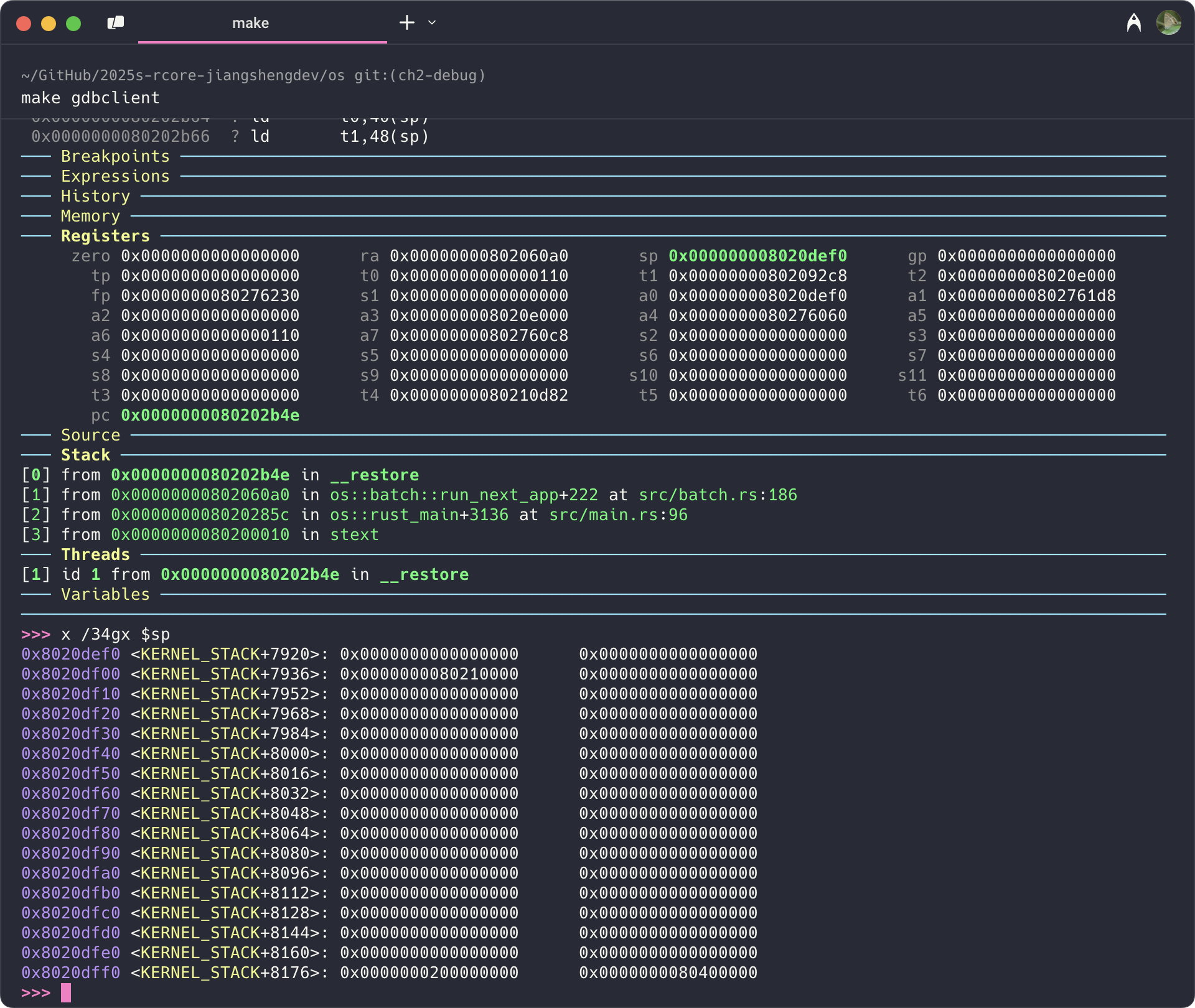
Task: Click the highlighted pc register value
Action: pos(210,415)
